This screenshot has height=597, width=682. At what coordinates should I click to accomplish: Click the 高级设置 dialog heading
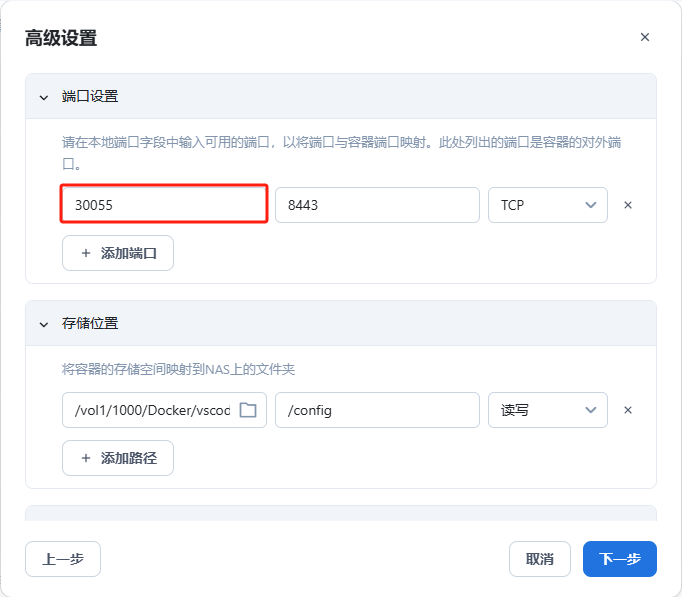pyautogui.click(x=61, y=38)
